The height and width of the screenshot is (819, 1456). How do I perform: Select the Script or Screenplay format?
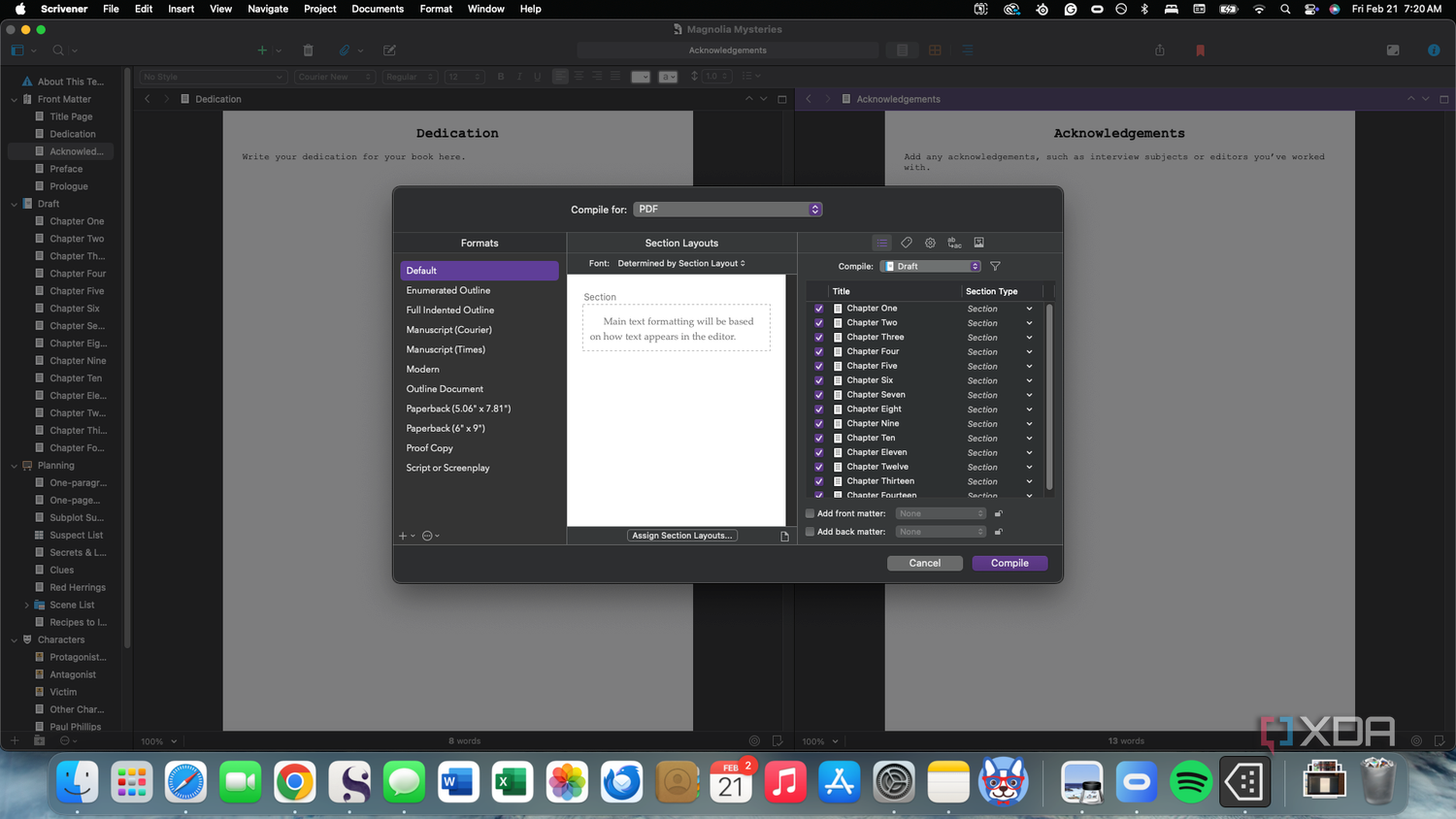[480, 468]
